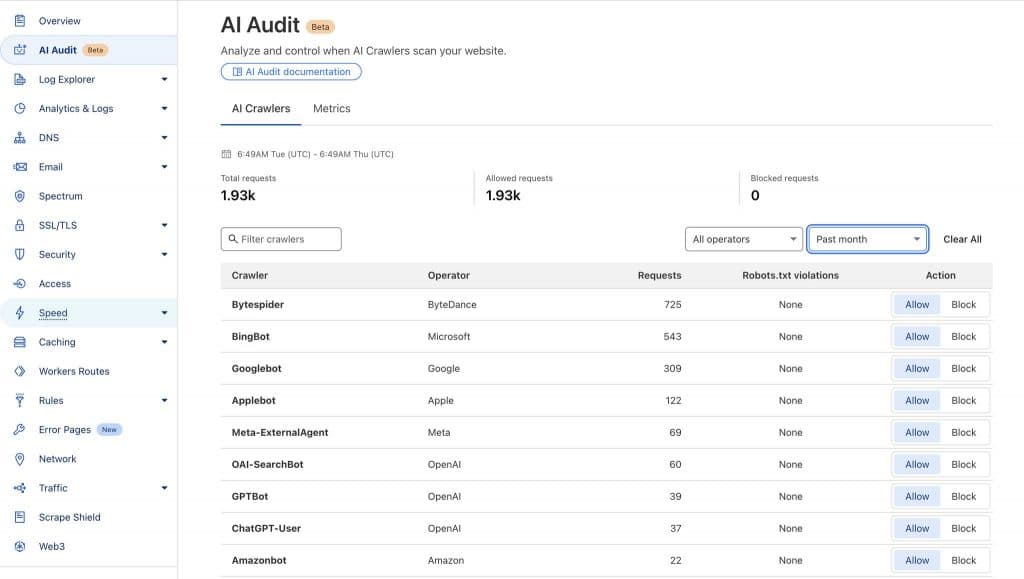Open the All operators dropdown
Screen dimensions: 1024x579
point(744,239)
